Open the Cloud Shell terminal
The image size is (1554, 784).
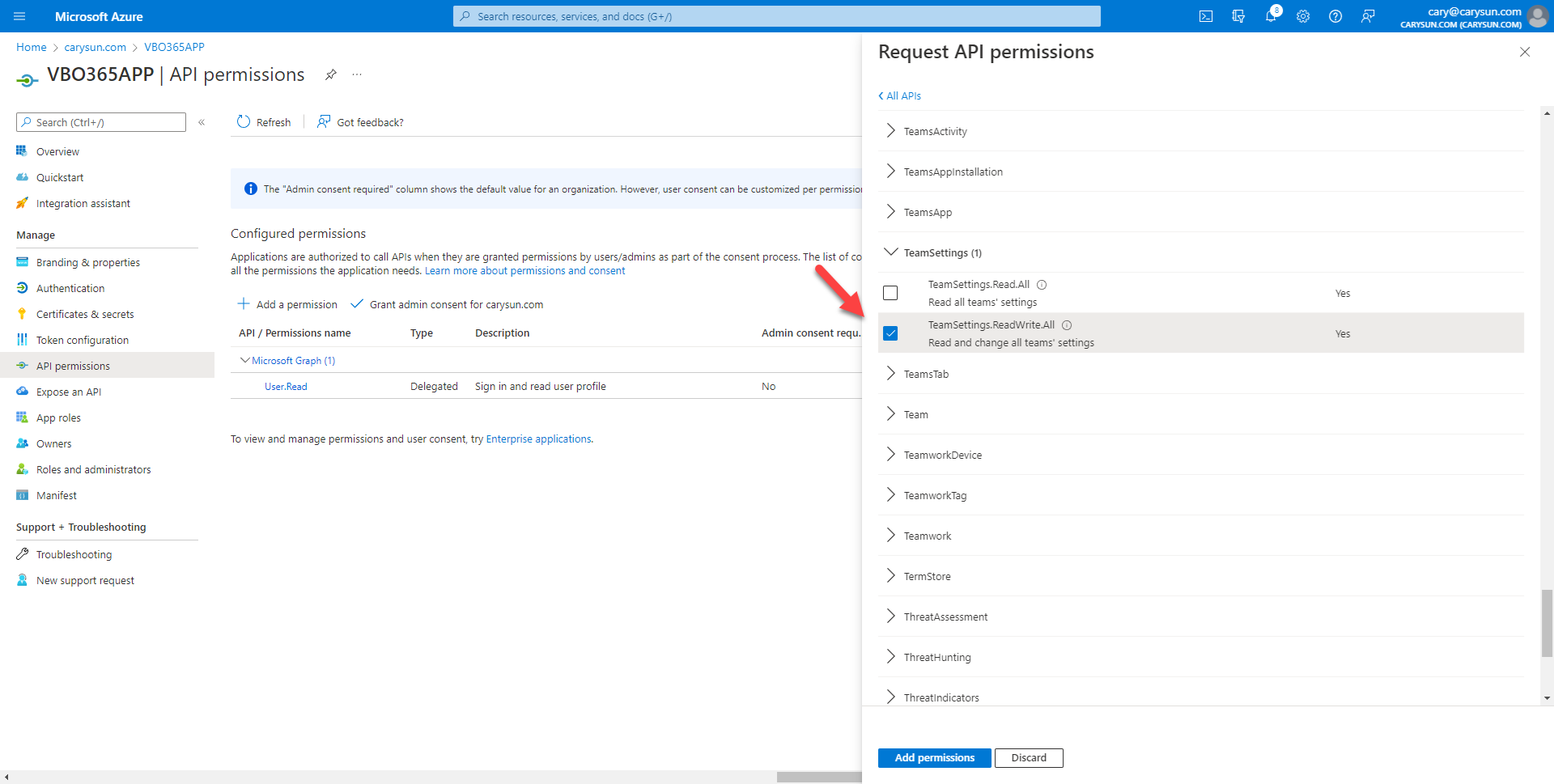pos(1206,16)
